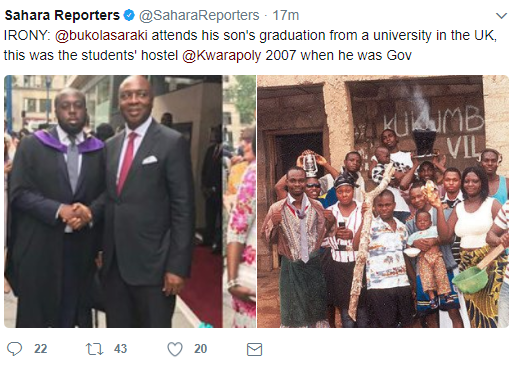Like the tweet with the heart icon

(175, 349)
